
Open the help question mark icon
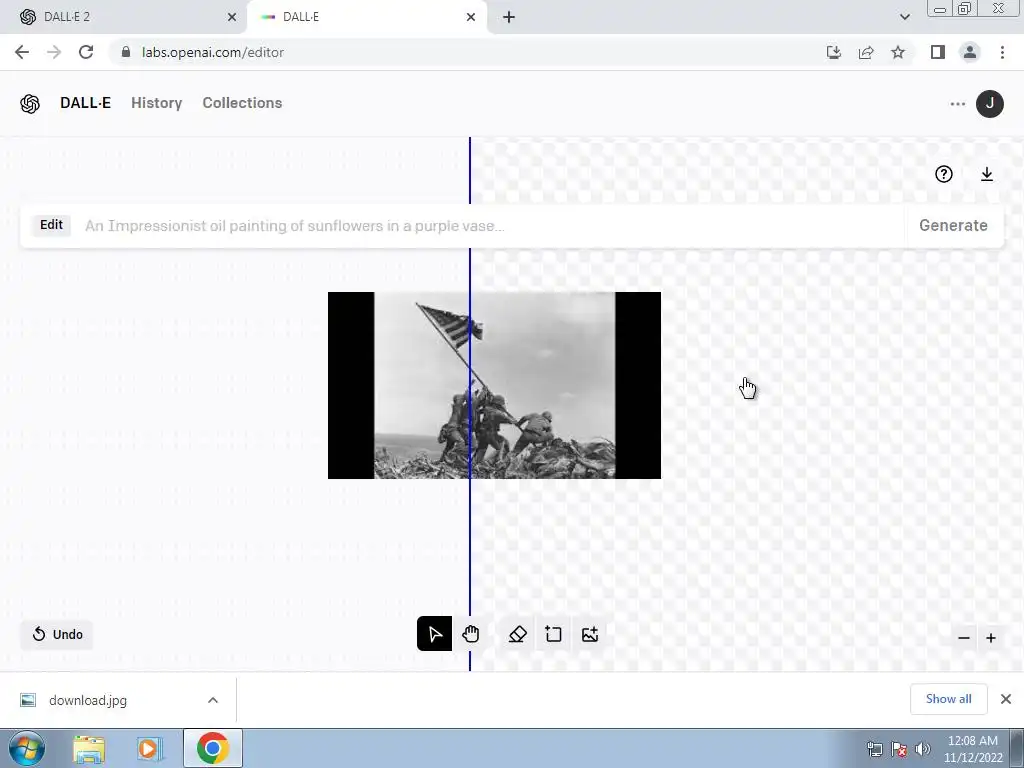pos(944,174)
